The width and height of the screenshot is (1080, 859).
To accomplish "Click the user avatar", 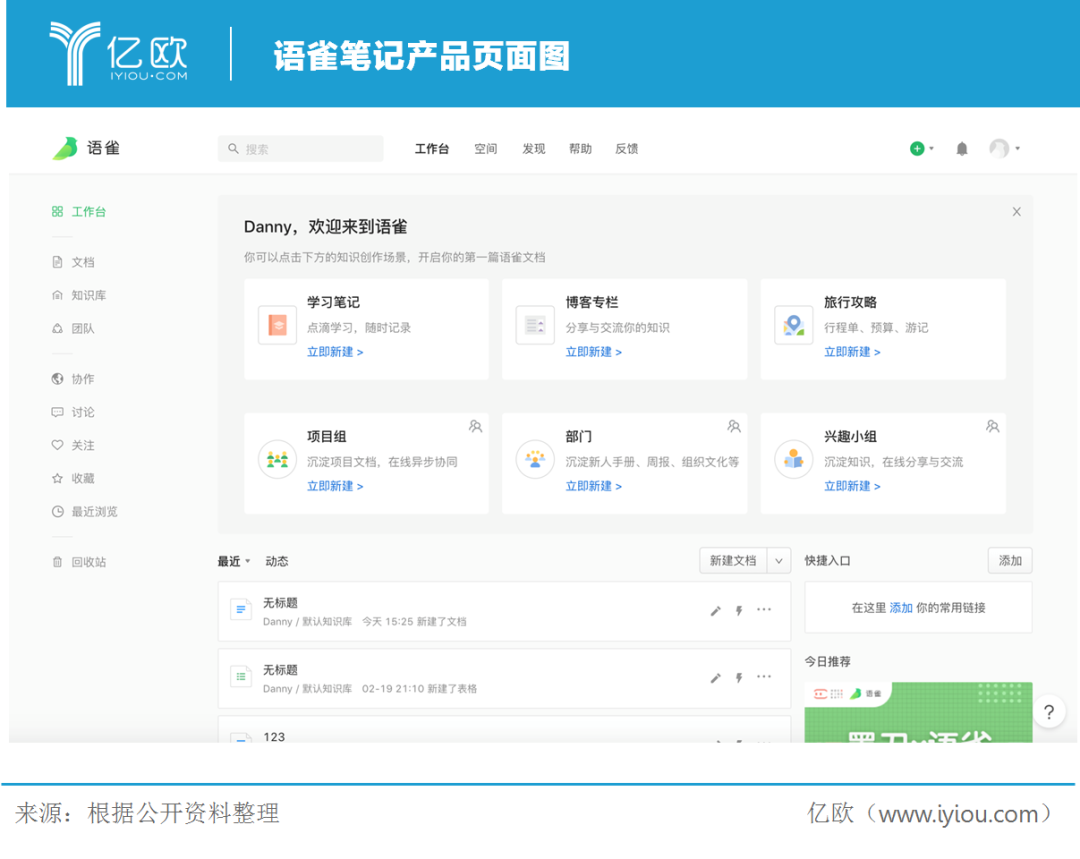I will point(999,148).
